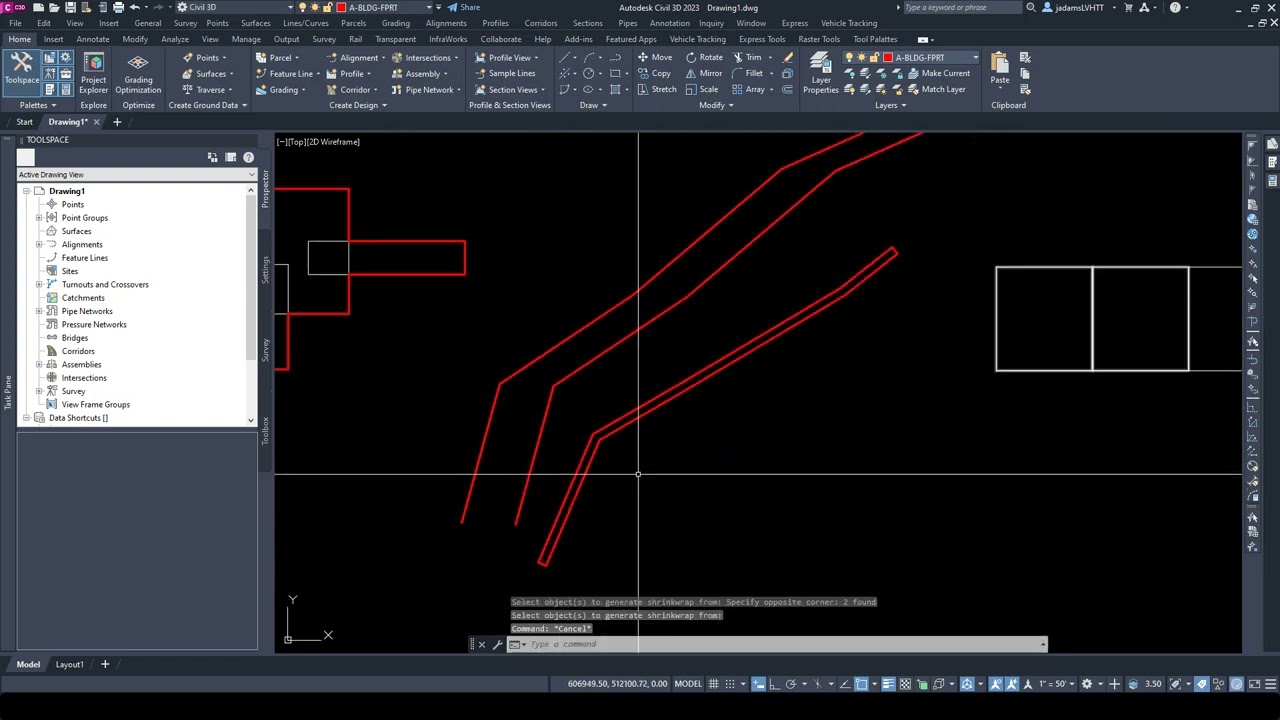Toggle layer freeze sun icon in layer dropdown

coord(861,57)
